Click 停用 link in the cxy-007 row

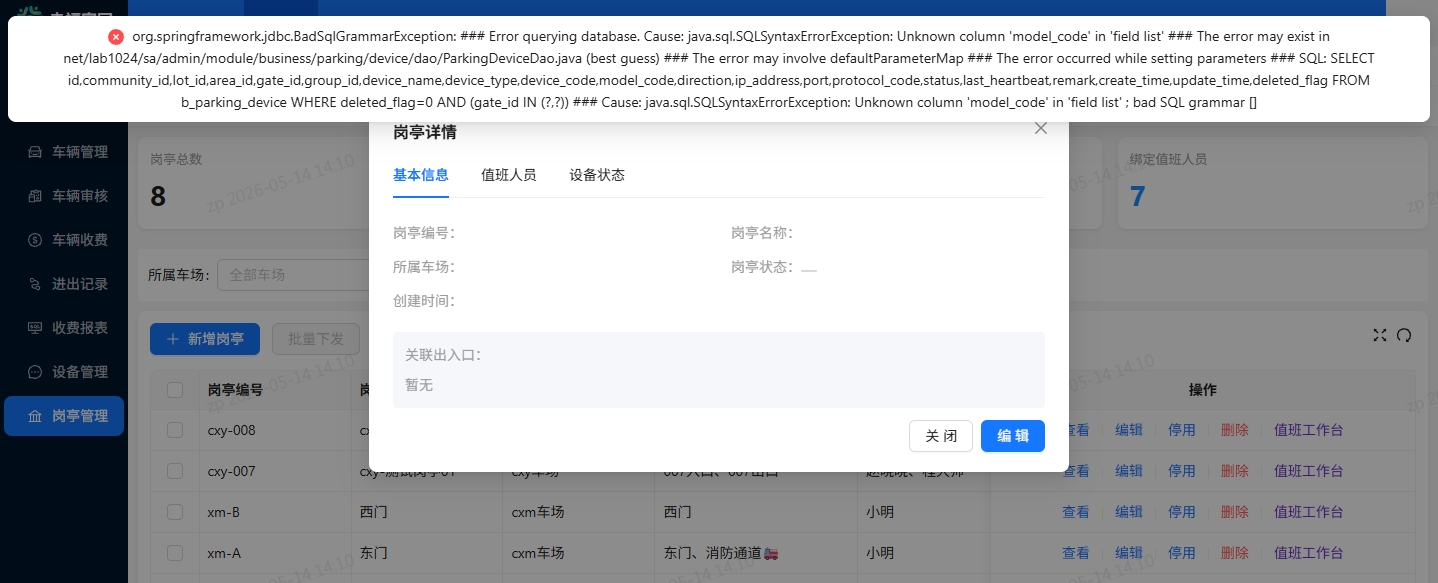point(1182,471)
